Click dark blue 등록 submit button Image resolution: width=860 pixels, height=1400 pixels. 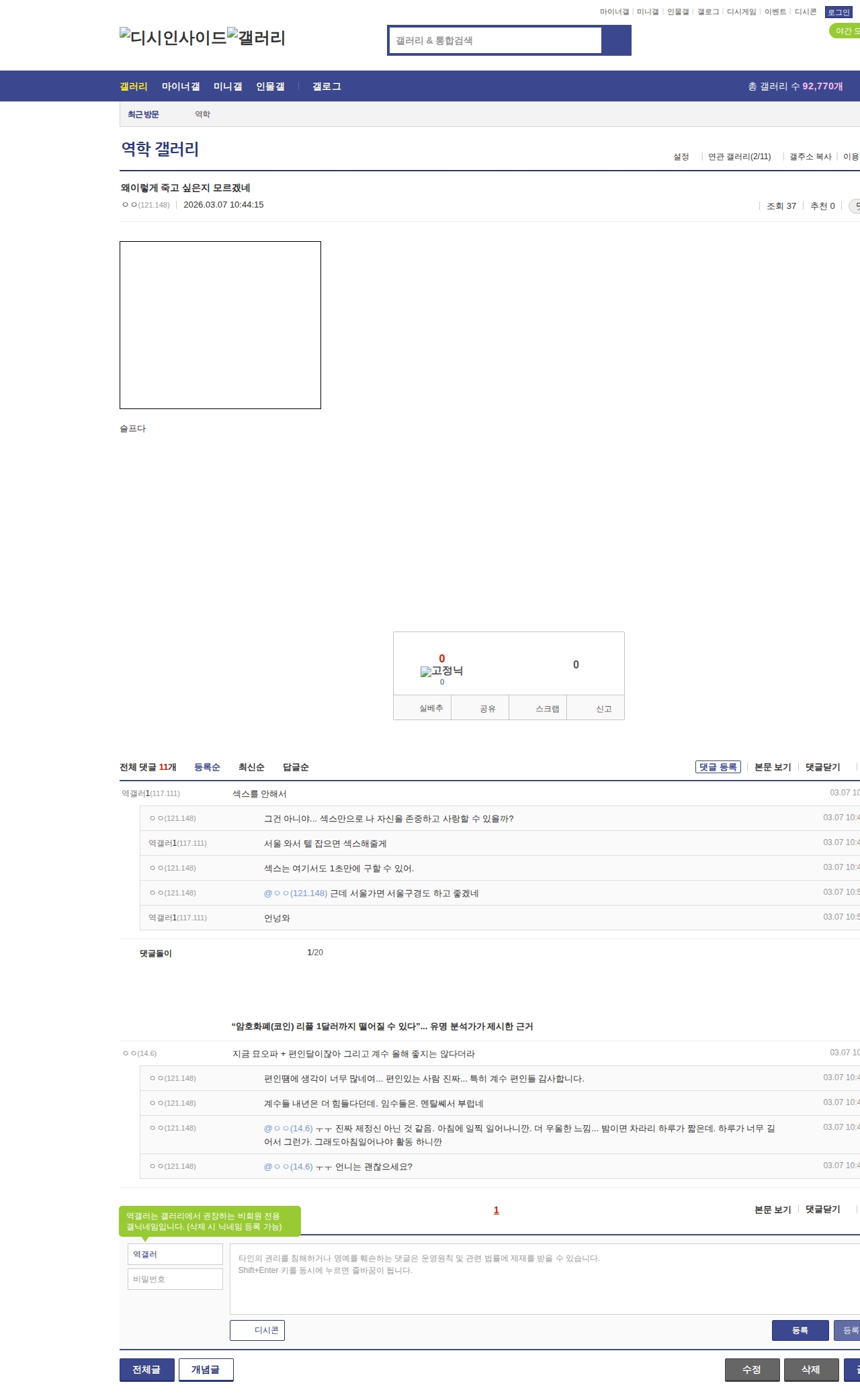(x=800, y=1330)
